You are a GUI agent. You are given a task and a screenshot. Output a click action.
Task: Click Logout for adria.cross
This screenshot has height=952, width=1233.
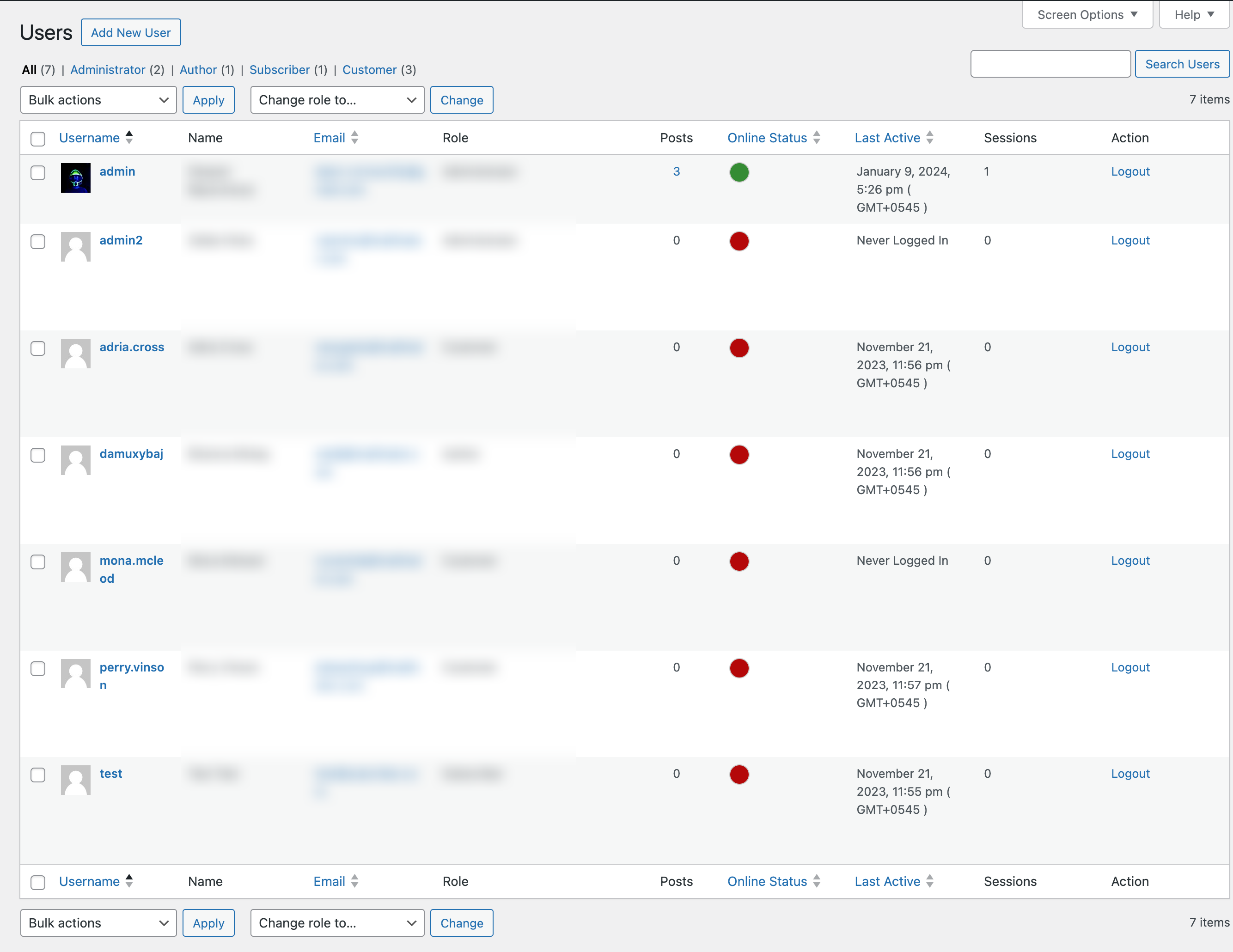pyautogui.click(x=1130, y=347)
